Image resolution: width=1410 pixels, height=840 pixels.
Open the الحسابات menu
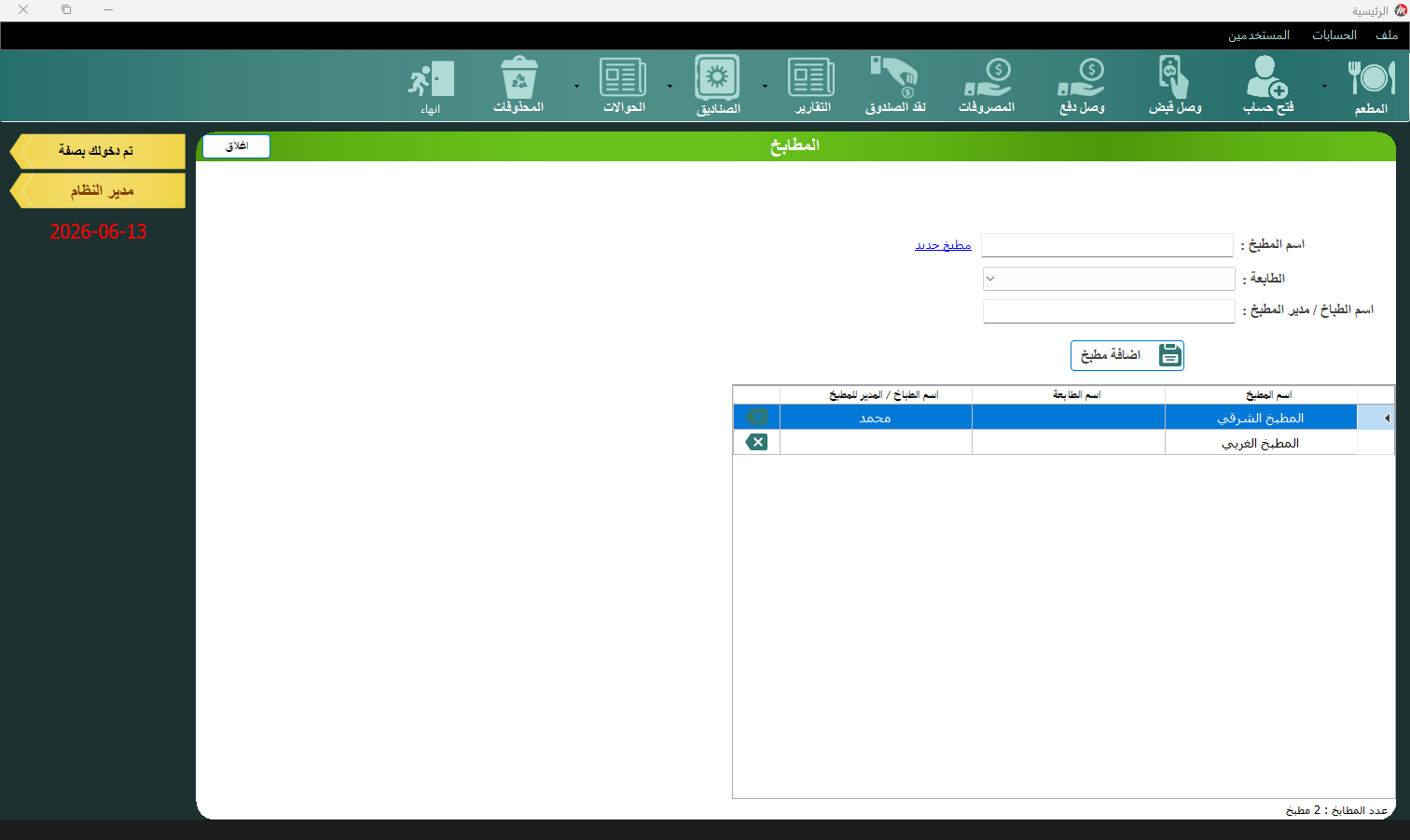[1334, 35]
